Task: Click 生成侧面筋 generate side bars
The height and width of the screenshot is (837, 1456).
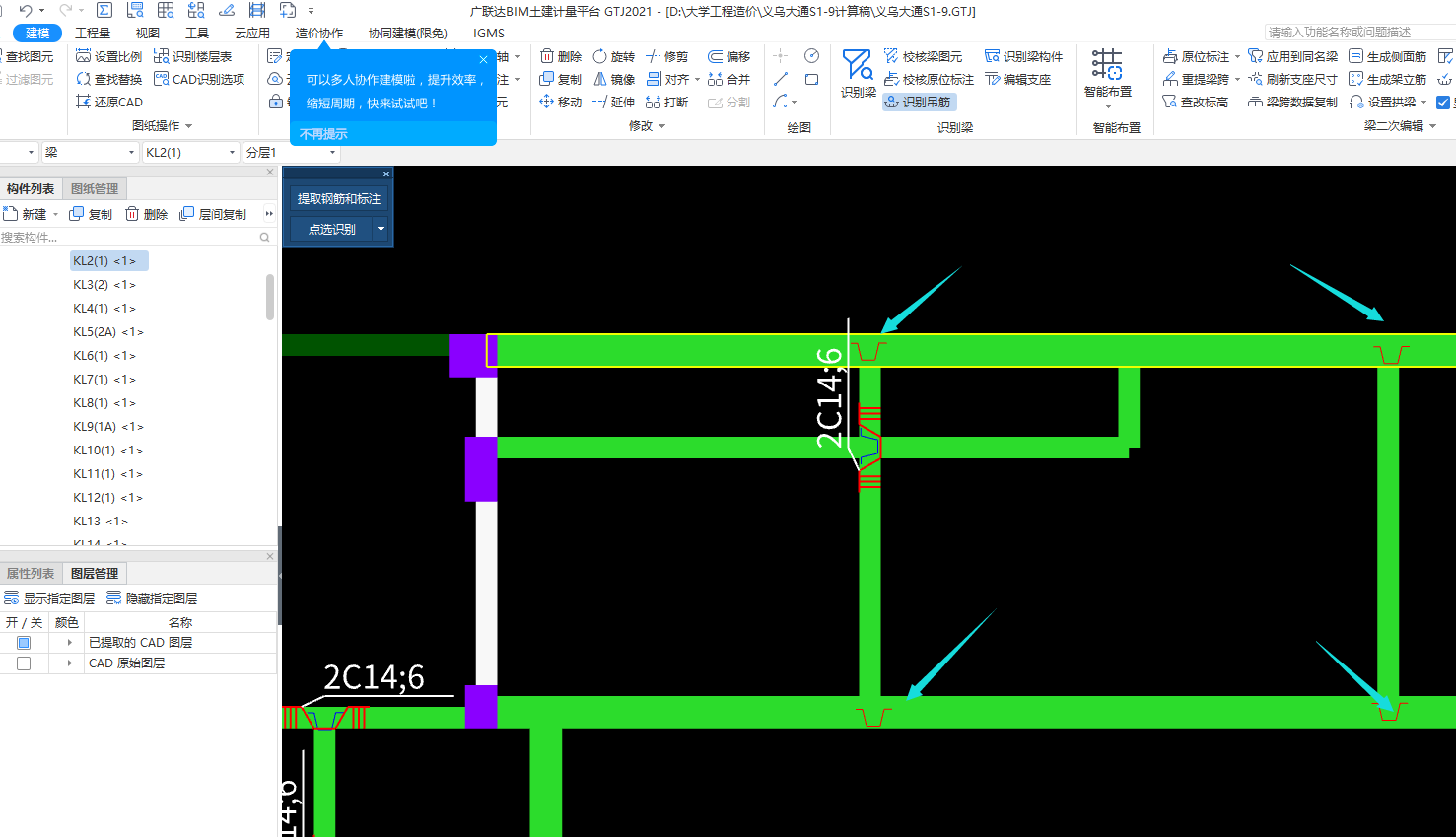Action: 1387,56
